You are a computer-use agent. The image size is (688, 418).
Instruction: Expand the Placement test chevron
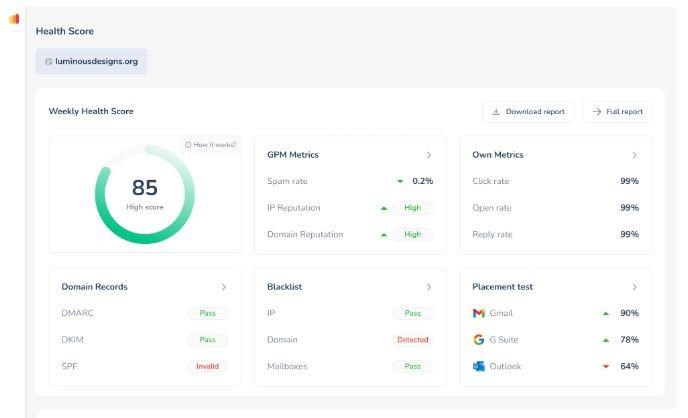pos(634,287)
